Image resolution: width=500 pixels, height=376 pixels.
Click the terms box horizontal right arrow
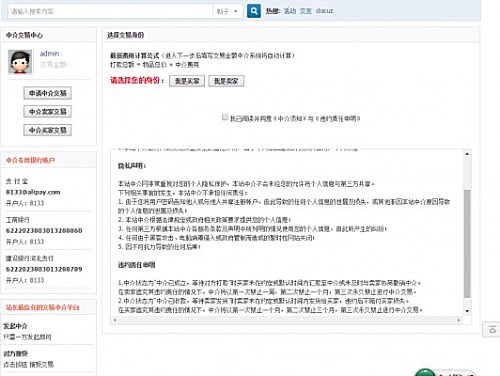pyautogui.click(x=459, y=320)
